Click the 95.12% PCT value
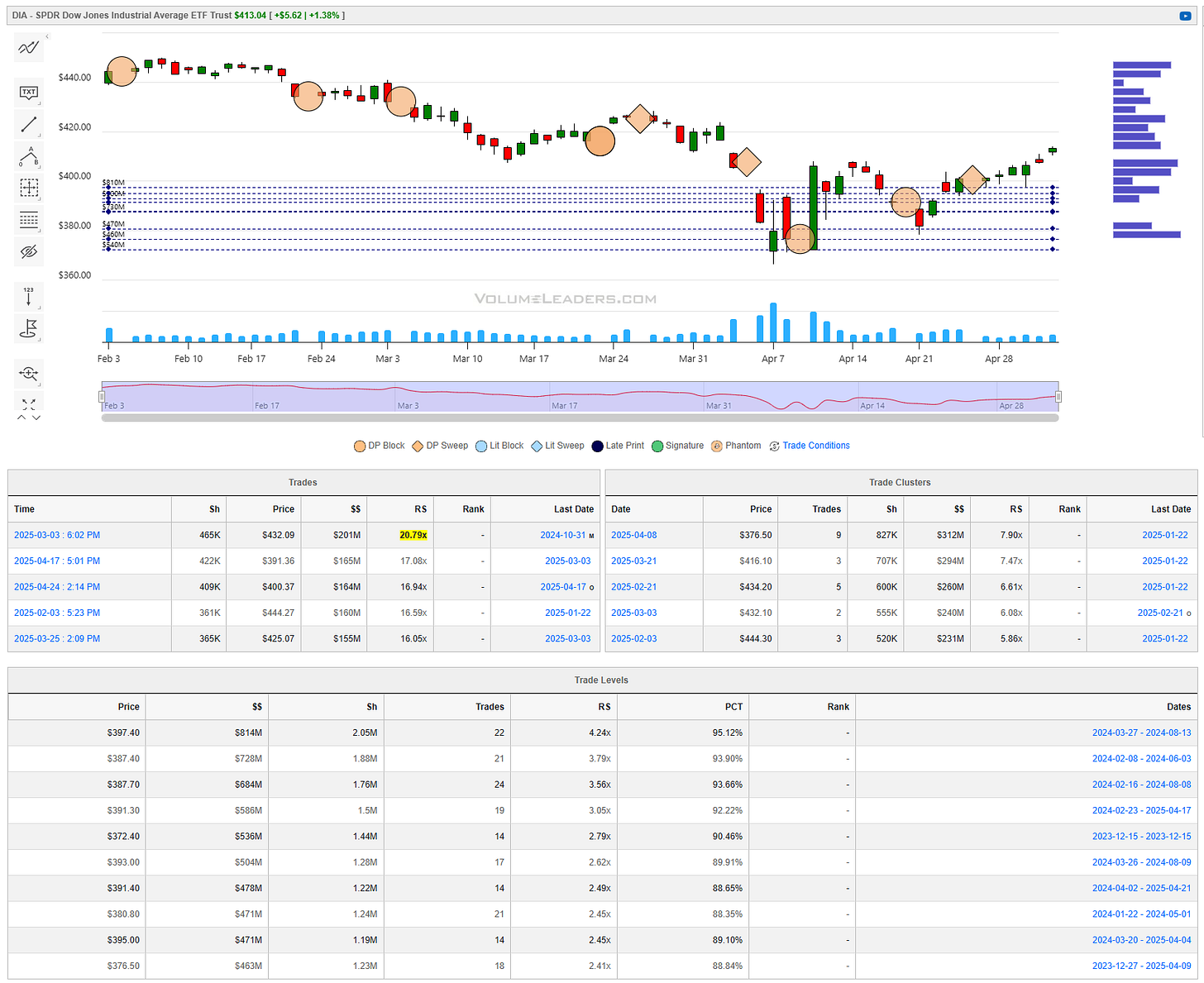This screenshot has height=983, width=1204. (x=728, y=732)
